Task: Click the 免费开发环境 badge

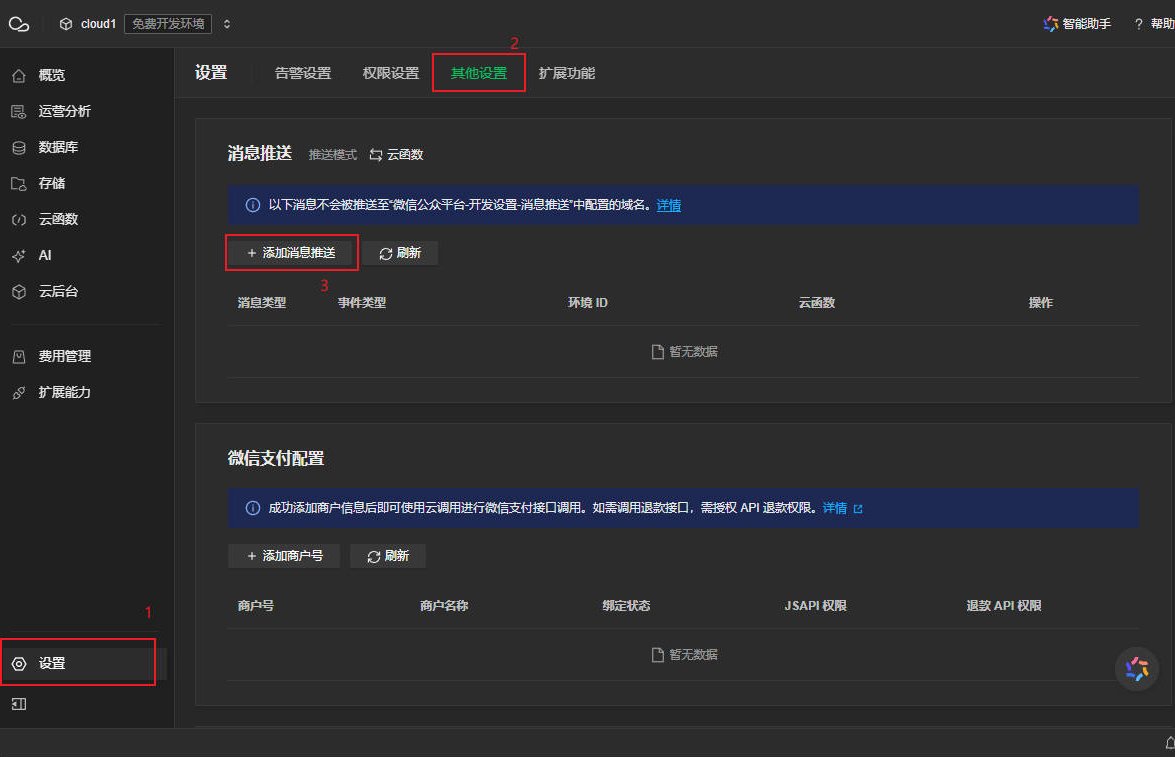Action: [x=168, y=24]
